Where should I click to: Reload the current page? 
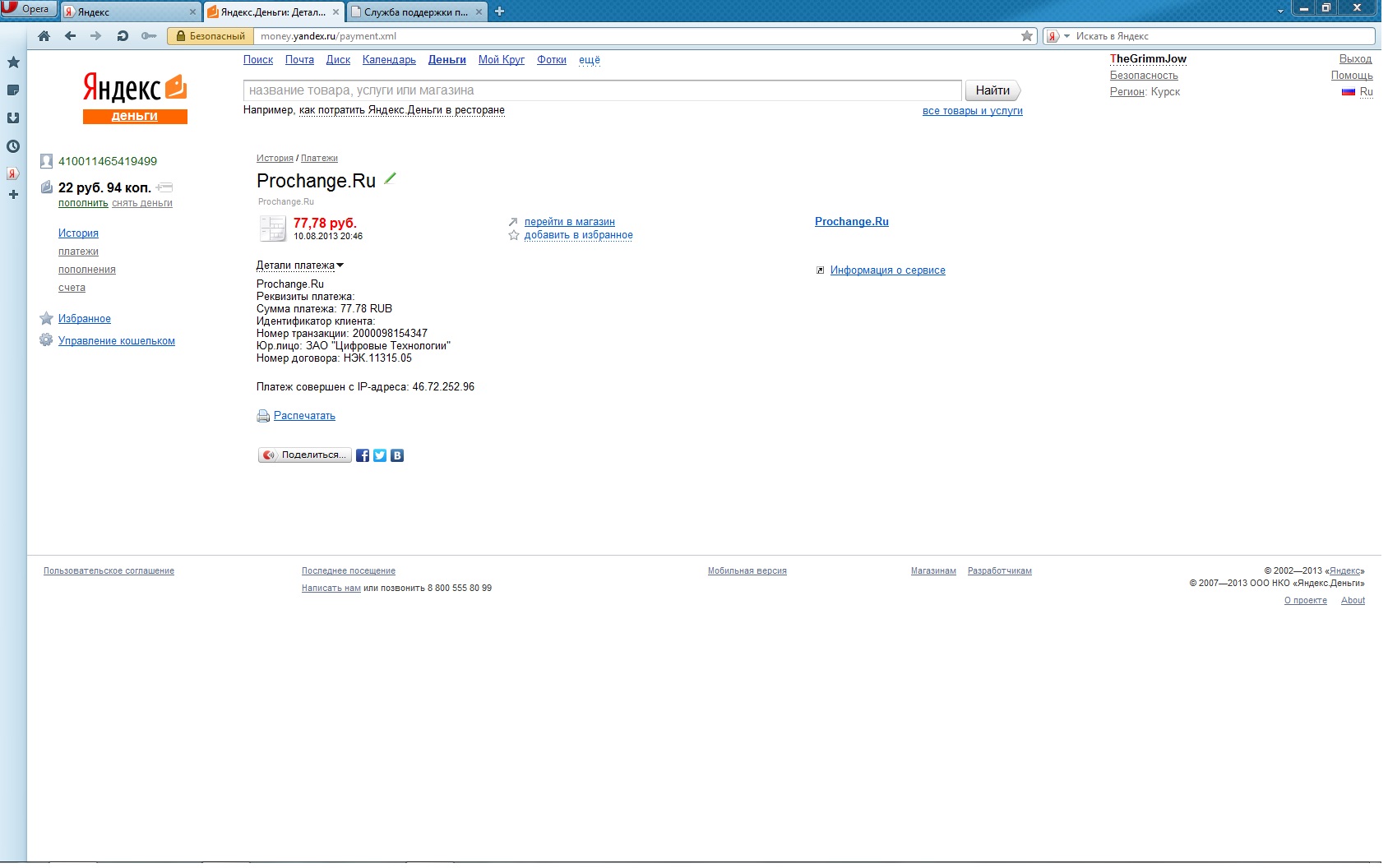123,36
